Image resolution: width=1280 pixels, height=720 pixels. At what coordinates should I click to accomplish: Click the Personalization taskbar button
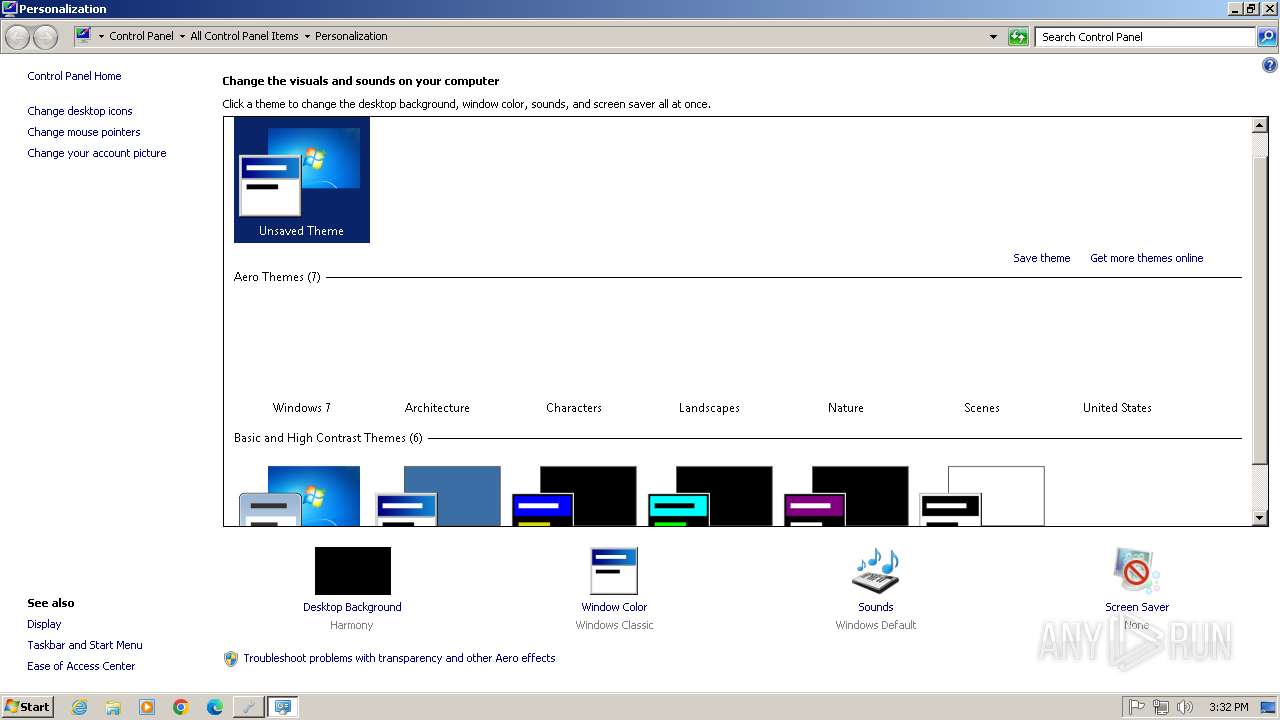tap(283, 707)
